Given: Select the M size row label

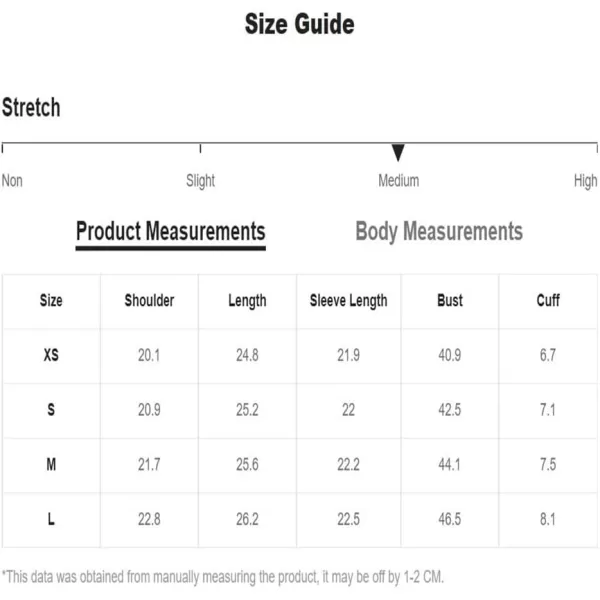Looking at the screenshot, I should (51, 464).
